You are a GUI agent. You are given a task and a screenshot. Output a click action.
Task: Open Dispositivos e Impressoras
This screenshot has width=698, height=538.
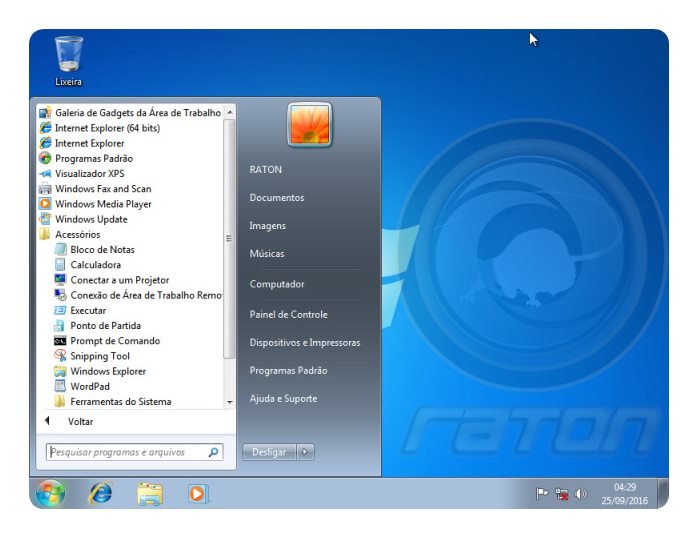click(305, 343)
